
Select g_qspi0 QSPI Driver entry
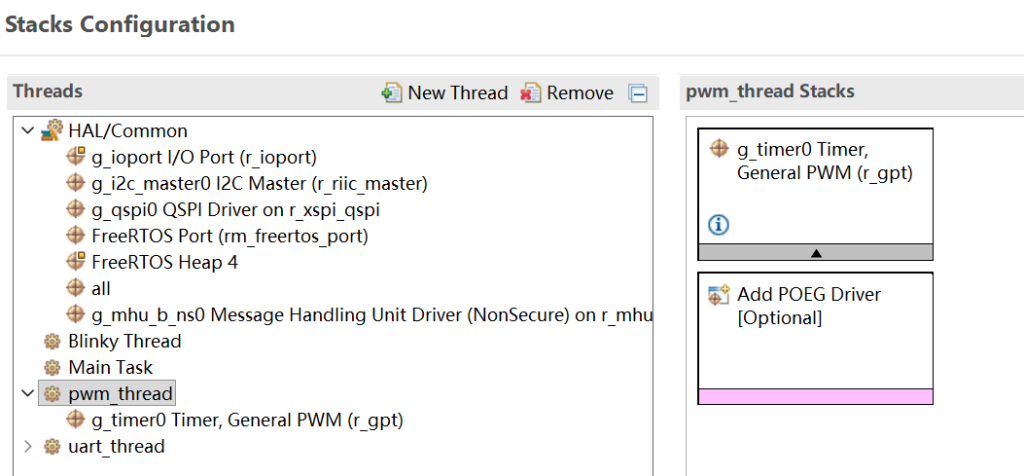click(235, 210)
